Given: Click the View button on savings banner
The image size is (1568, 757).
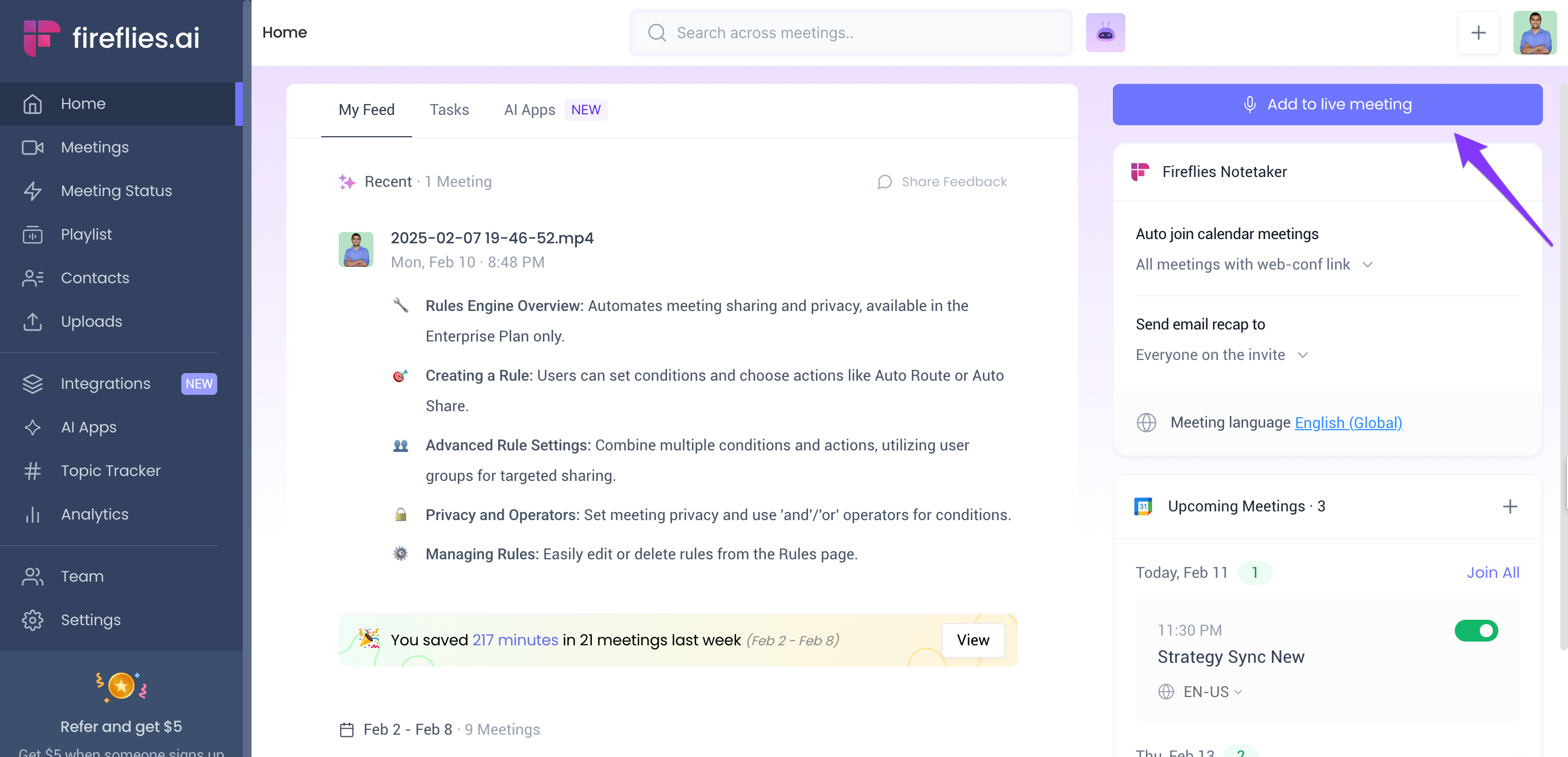Looking at the screenshot, I should (973, 640).
